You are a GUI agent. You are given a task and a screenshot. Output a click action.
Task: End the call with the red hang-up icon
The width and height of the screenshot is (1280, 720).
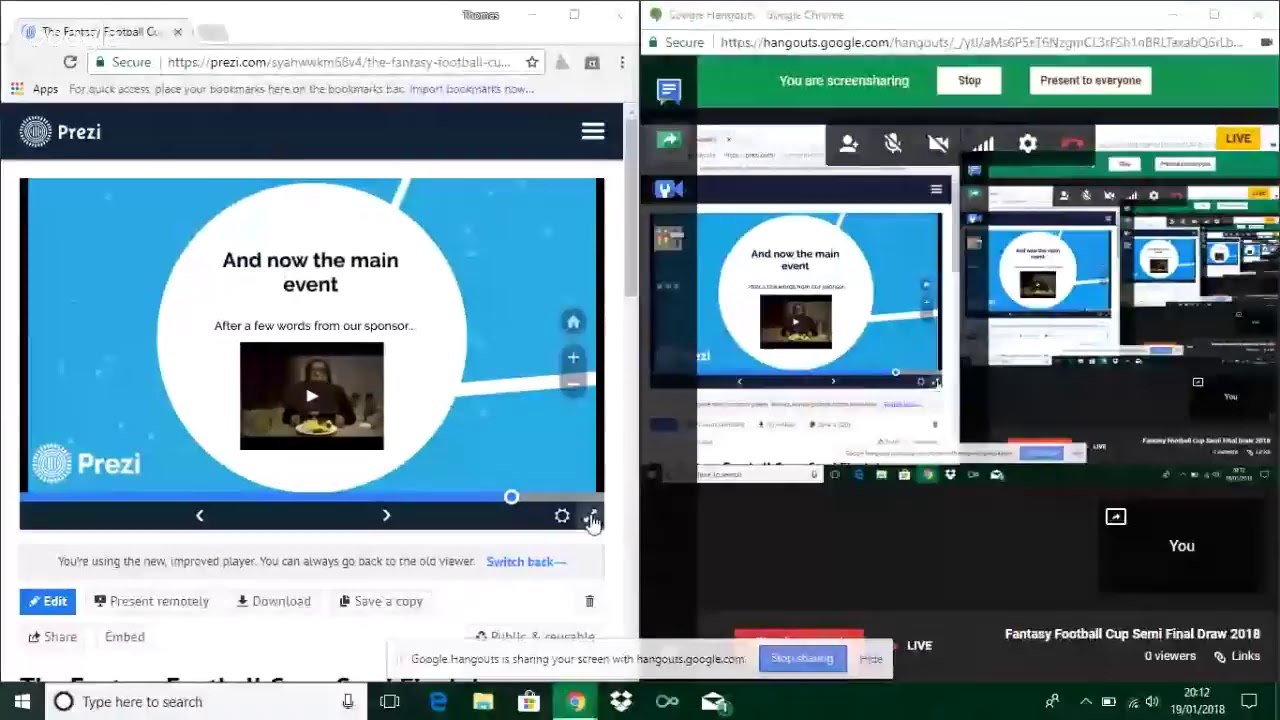pos(1072,144)
